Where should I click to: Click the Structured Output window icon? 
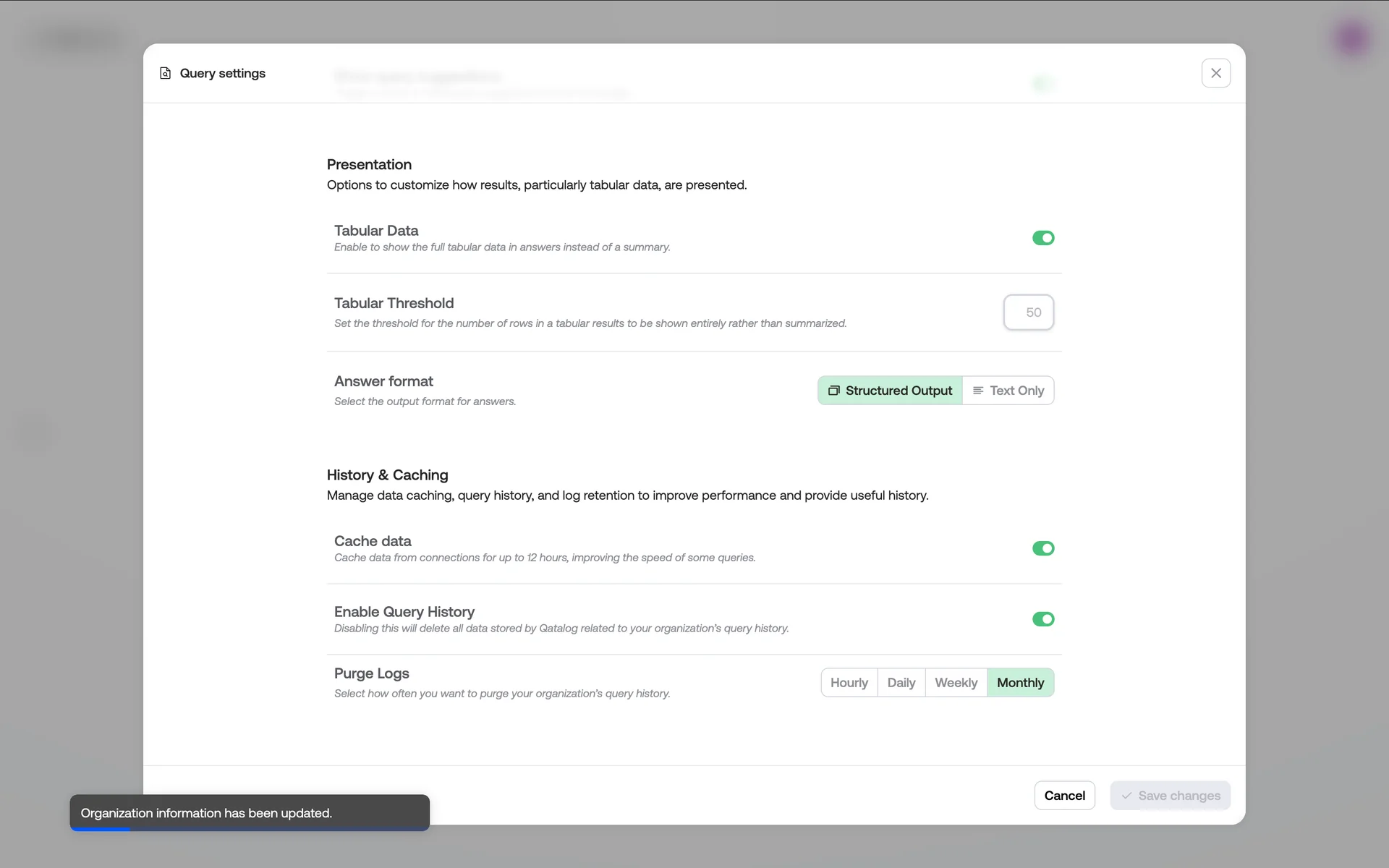tap(833, 391)
